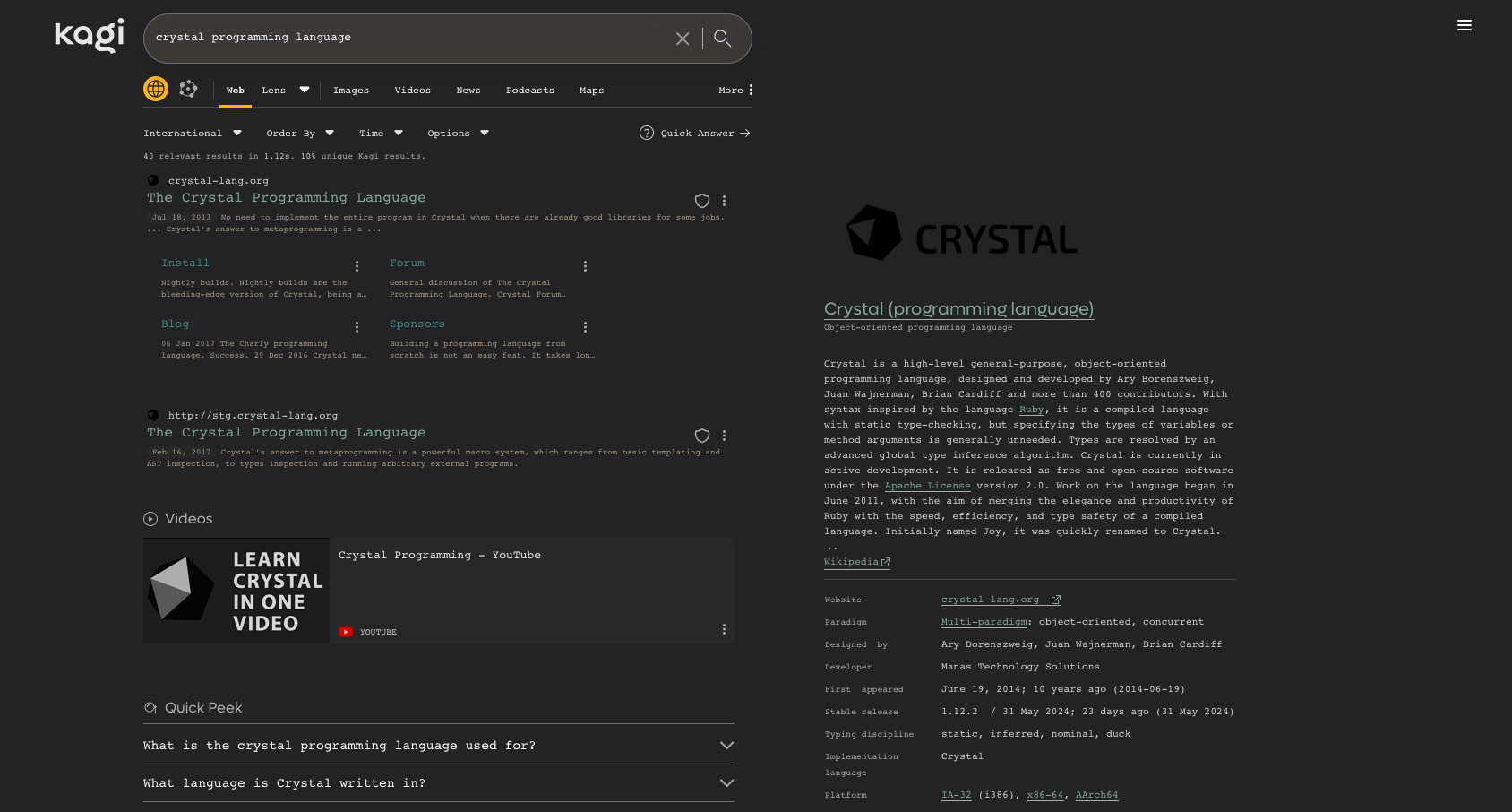
Task: Open the Crystal (programming language) Wikipedia article link
Action: coord(958,308)
